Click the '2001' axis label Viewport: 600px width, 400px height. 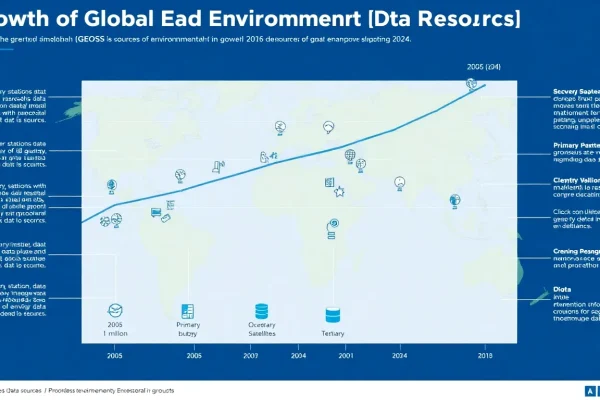346,356
